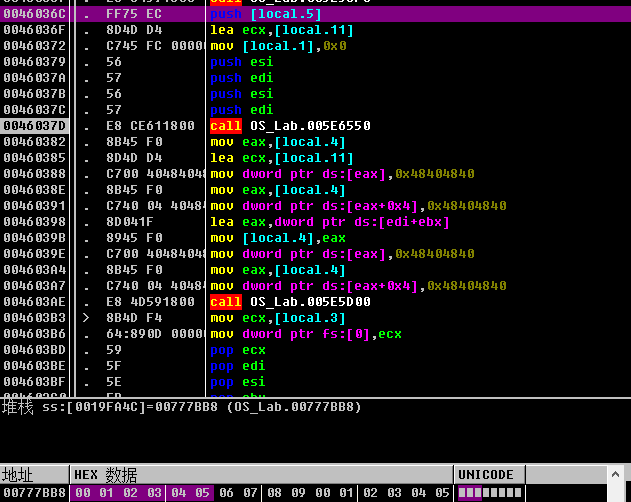Click the jump marker at 004603B3
Viewport: 631px width, 502px height.
86,318
